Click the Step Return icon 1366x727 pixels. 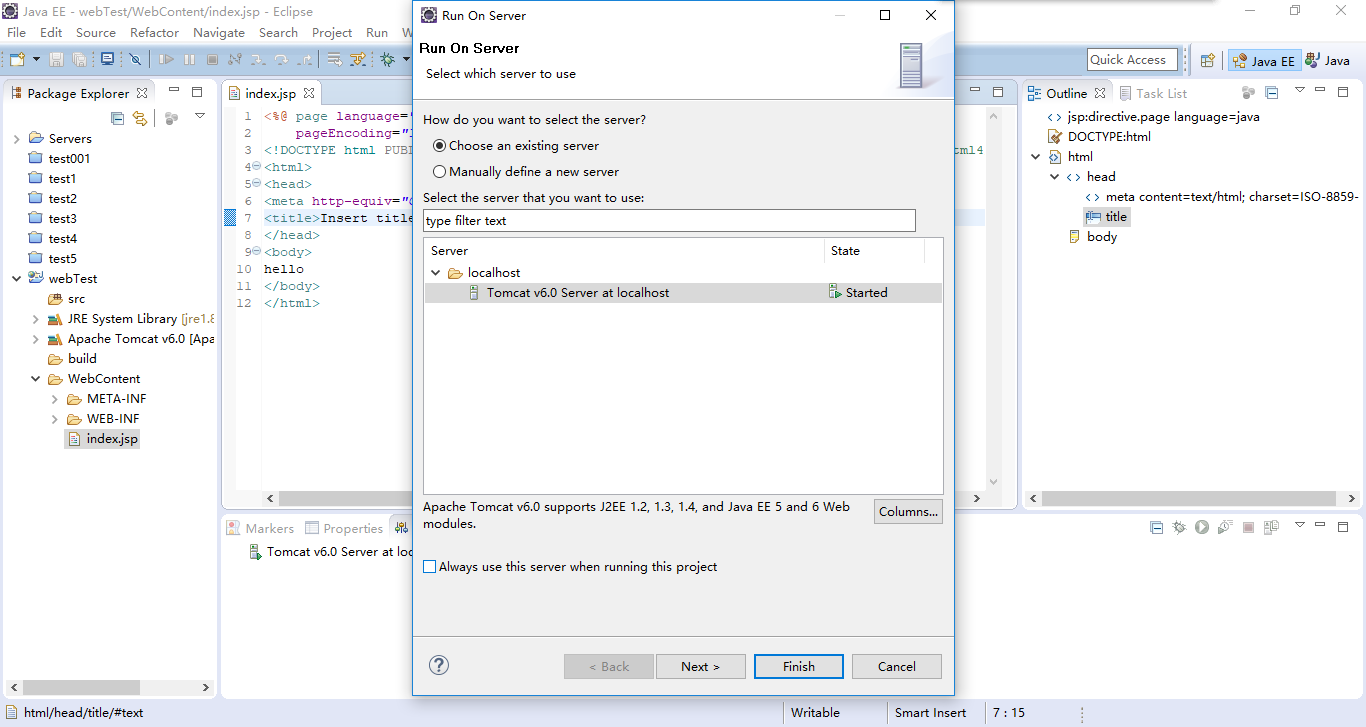(304, 60)
